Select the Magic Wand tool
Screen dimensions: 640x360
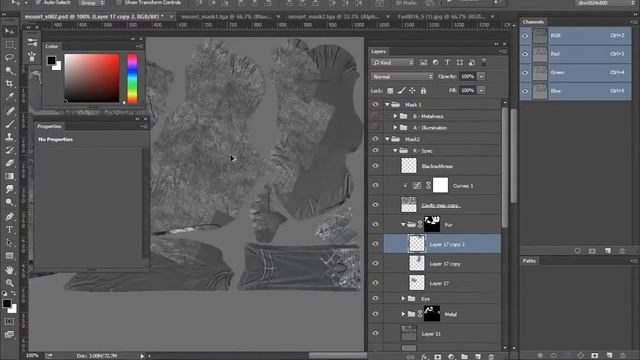click(9, 71)
